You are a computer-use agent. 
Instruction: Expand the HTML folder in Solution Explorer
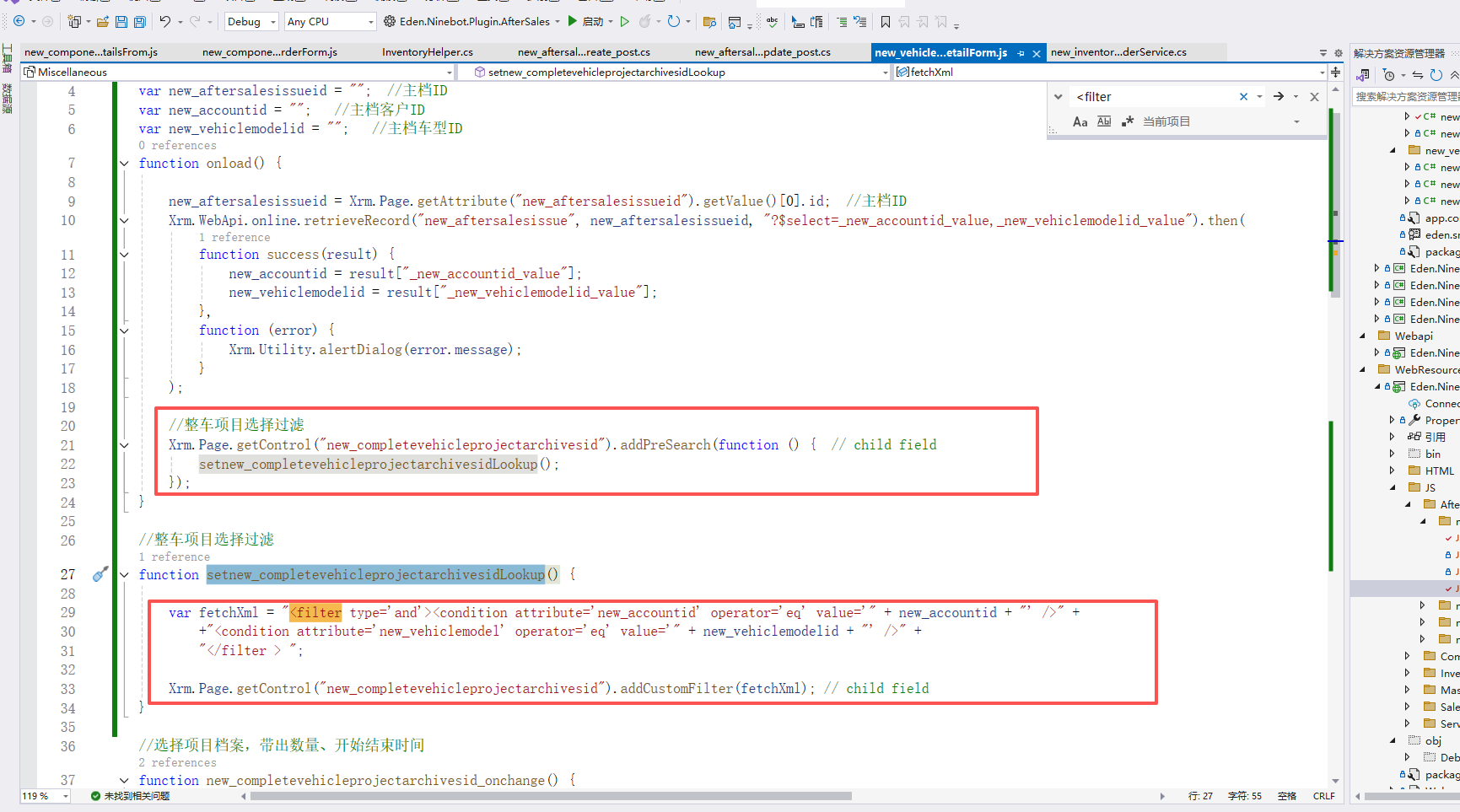click(1393, 471)
